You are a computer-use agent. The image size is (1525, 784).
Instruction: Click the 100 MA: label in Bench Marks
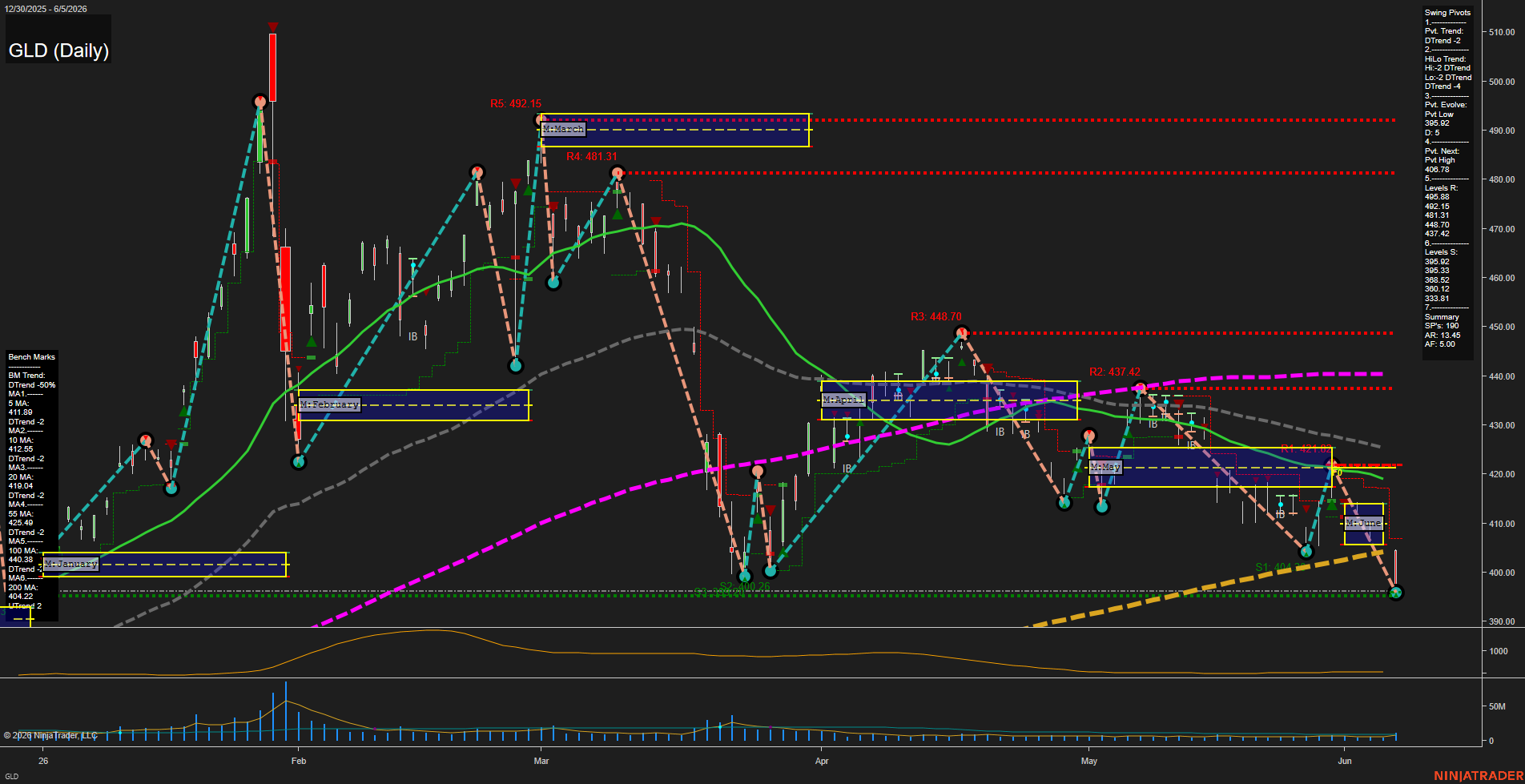tap(22, 551)
